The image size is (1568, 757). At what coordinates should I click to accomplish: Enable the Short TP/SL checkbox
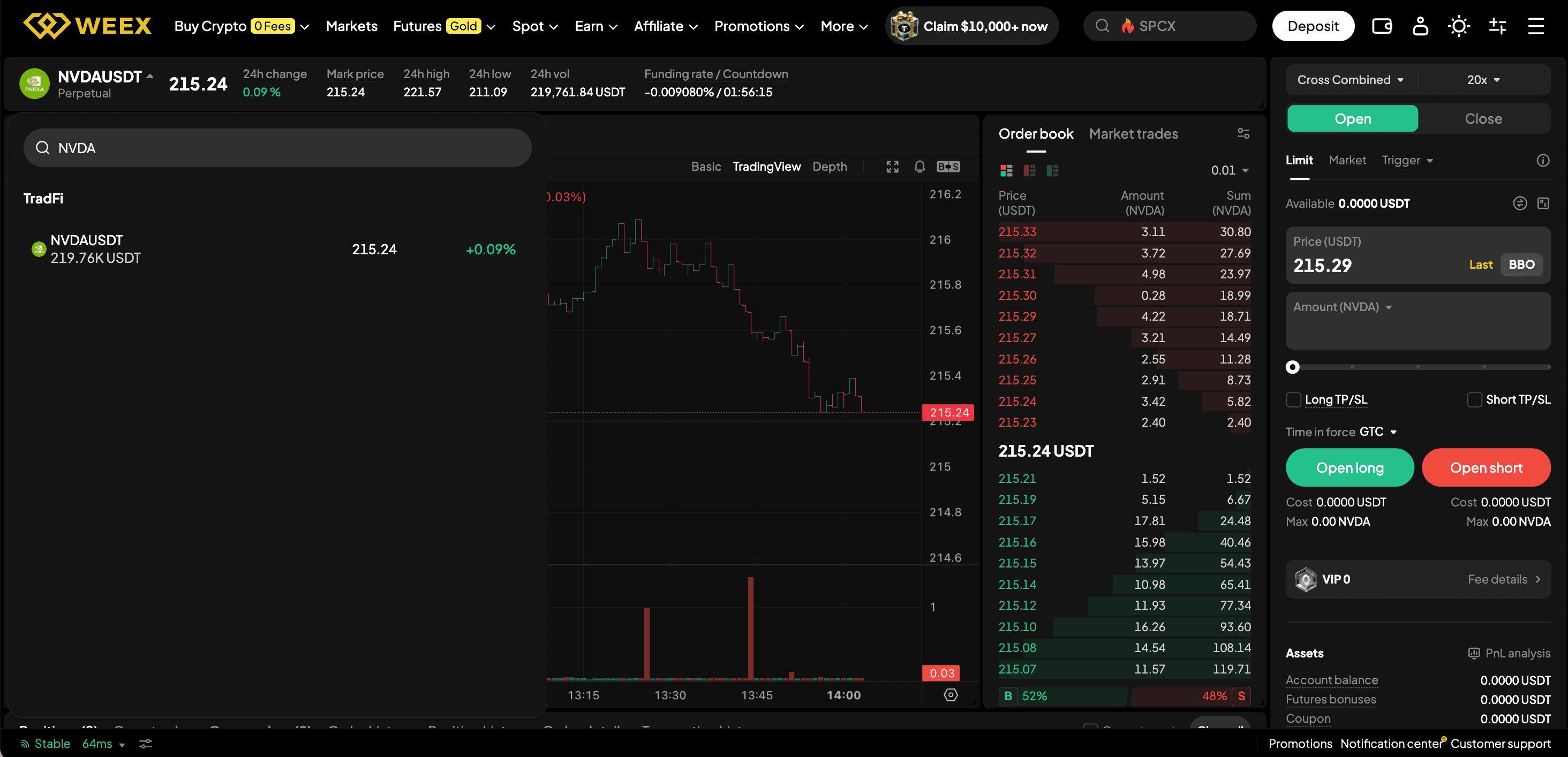(1474, 400)
